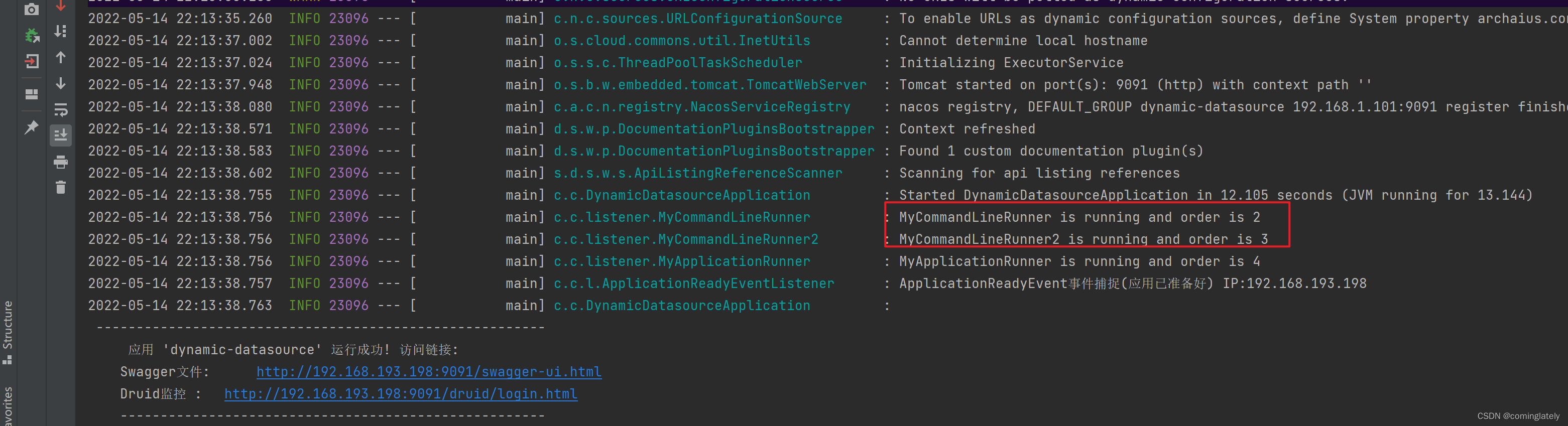The width and height of the screenshot is (1568, 426).
Task: Click the 'dynamic-datasource' 运行成功 message line
Action: [x=293, y=350]
